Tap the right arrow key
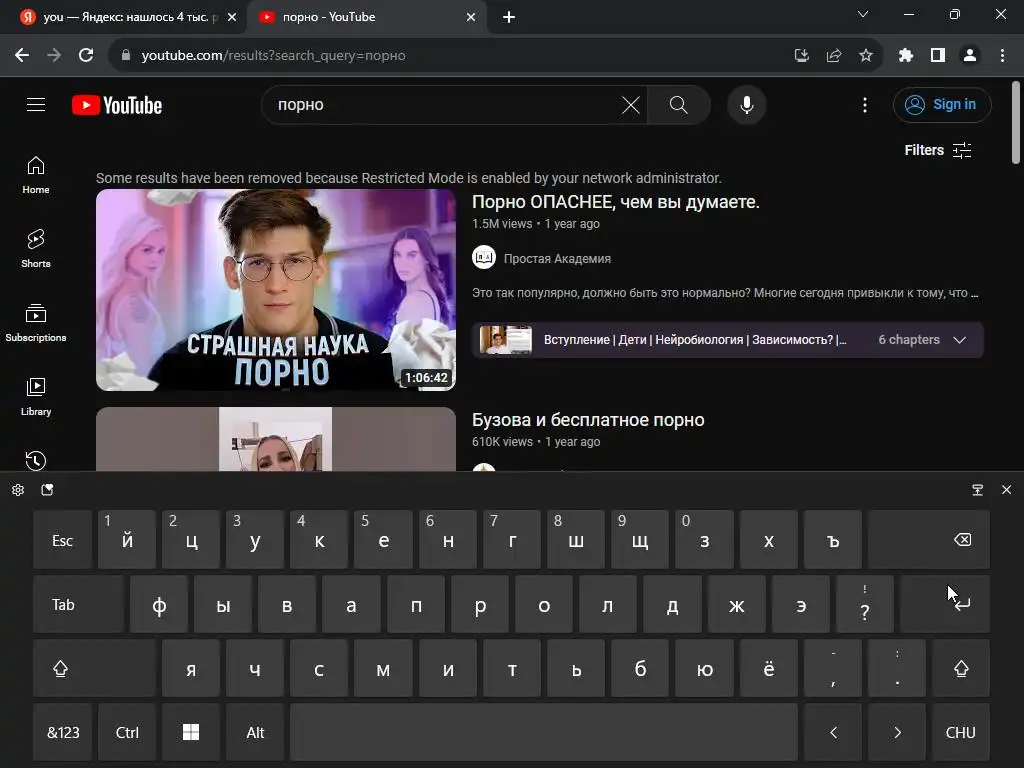 point(897,732)
